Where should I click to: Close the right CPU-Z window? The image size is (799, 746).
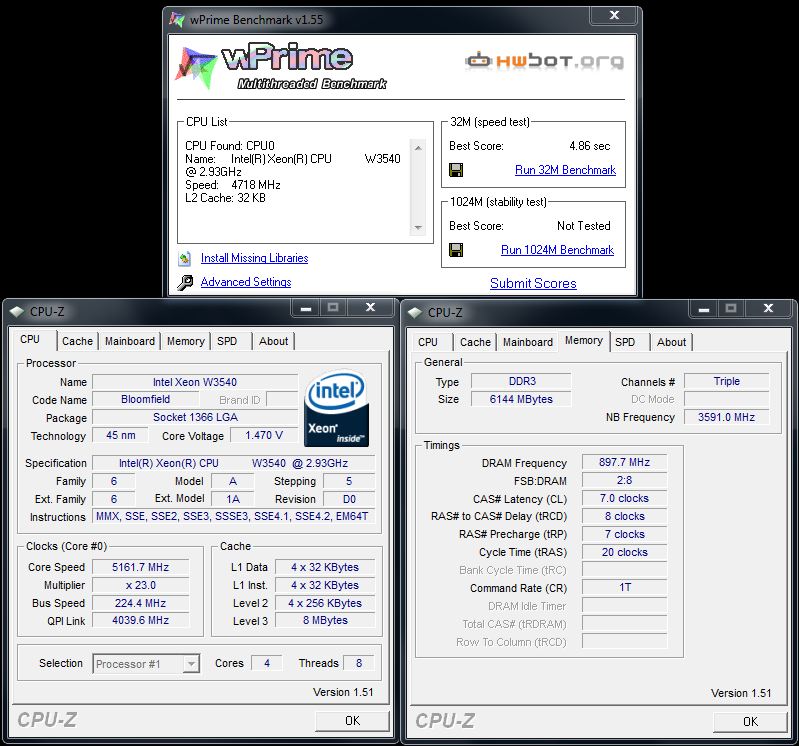(768, 309)
